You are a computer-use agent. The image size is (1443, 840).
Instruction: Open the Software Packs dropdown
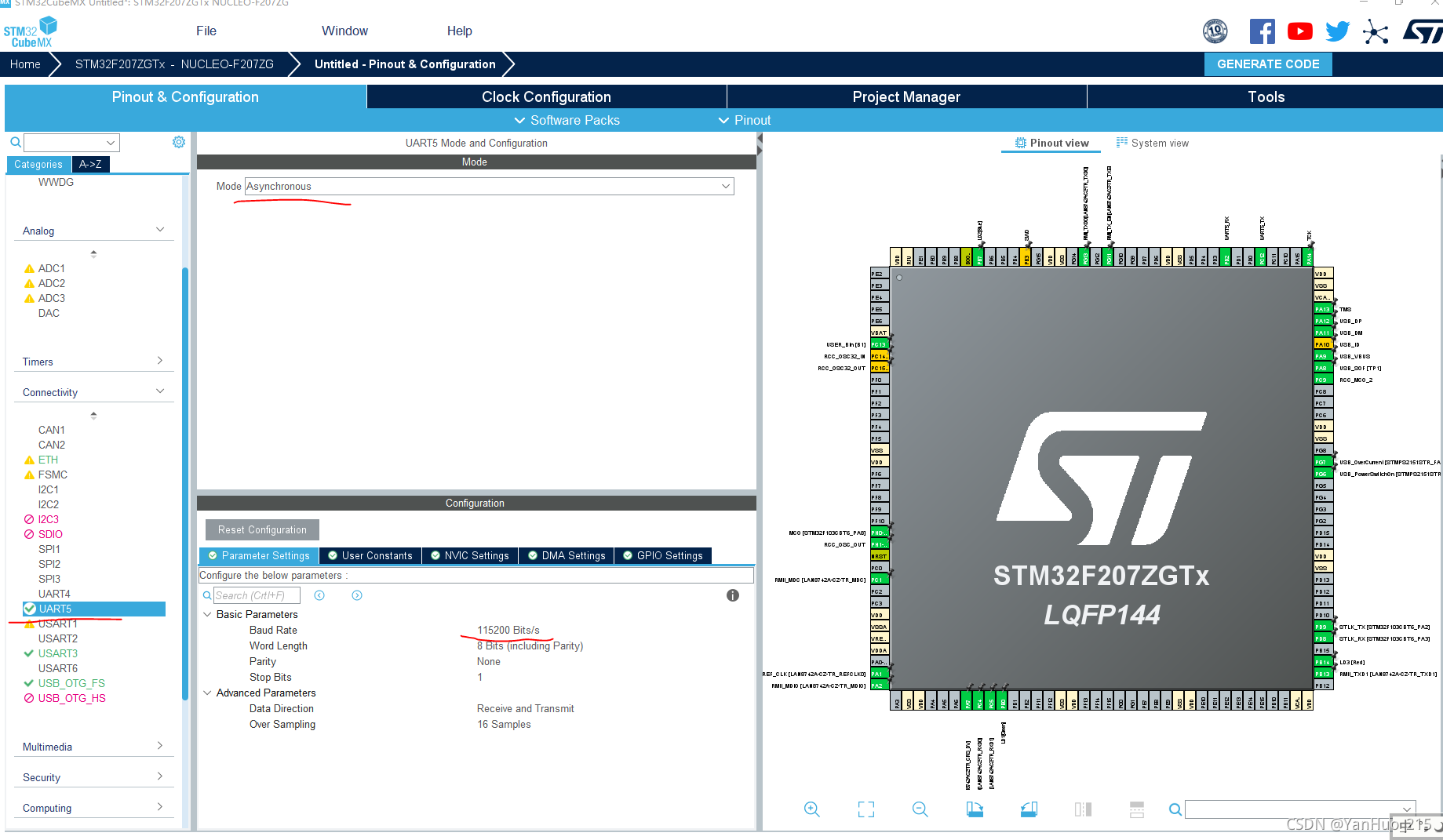(x=567, y=120)
